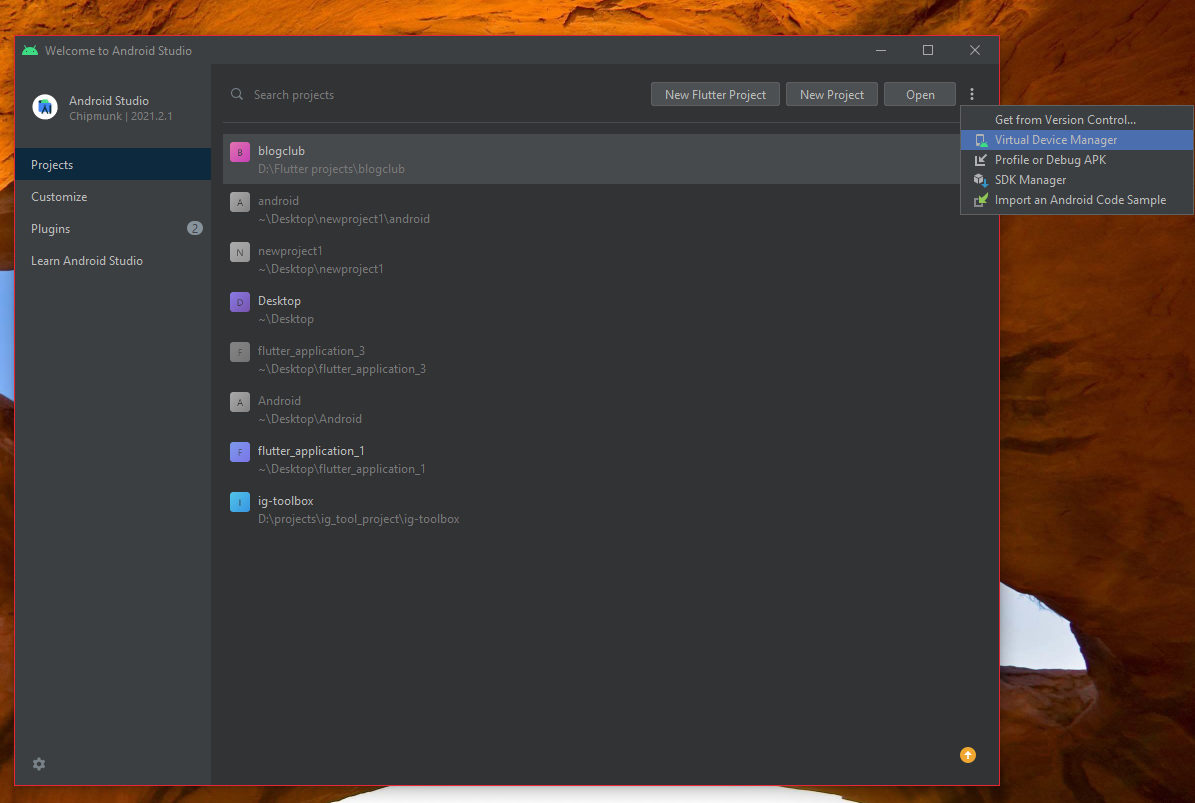Close the Welcome to Android Studio window
Viewport: 1195px width, 803px height.
pos(975,50)
